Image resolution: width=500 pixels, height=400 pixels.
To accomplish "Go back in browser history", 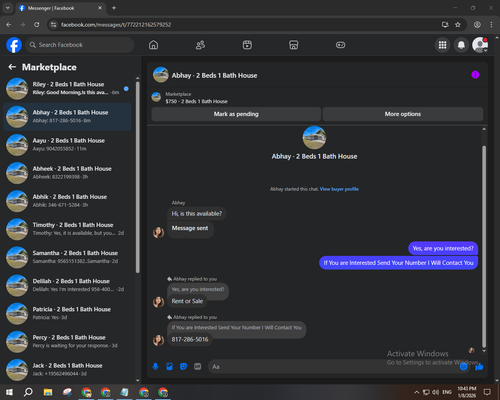I will (9, 25).
